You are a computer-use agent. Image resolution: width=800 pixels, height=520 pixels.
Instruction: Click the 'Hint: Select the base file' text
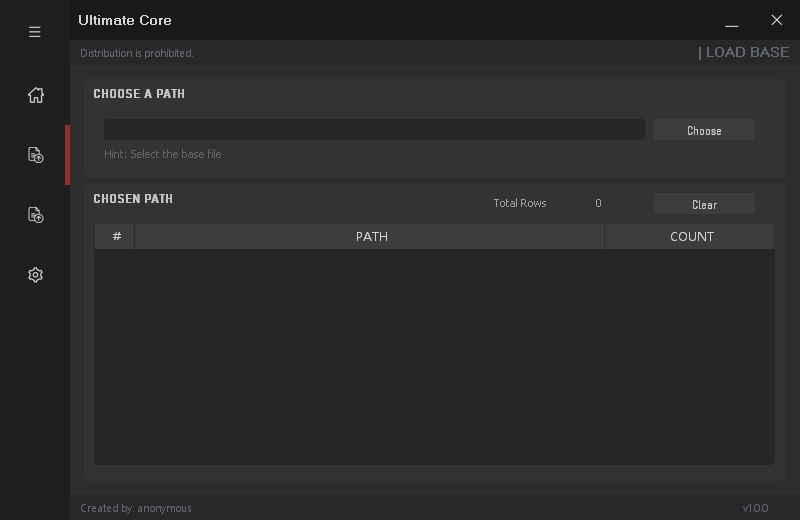pyautogui.click(x=163, y=154)
